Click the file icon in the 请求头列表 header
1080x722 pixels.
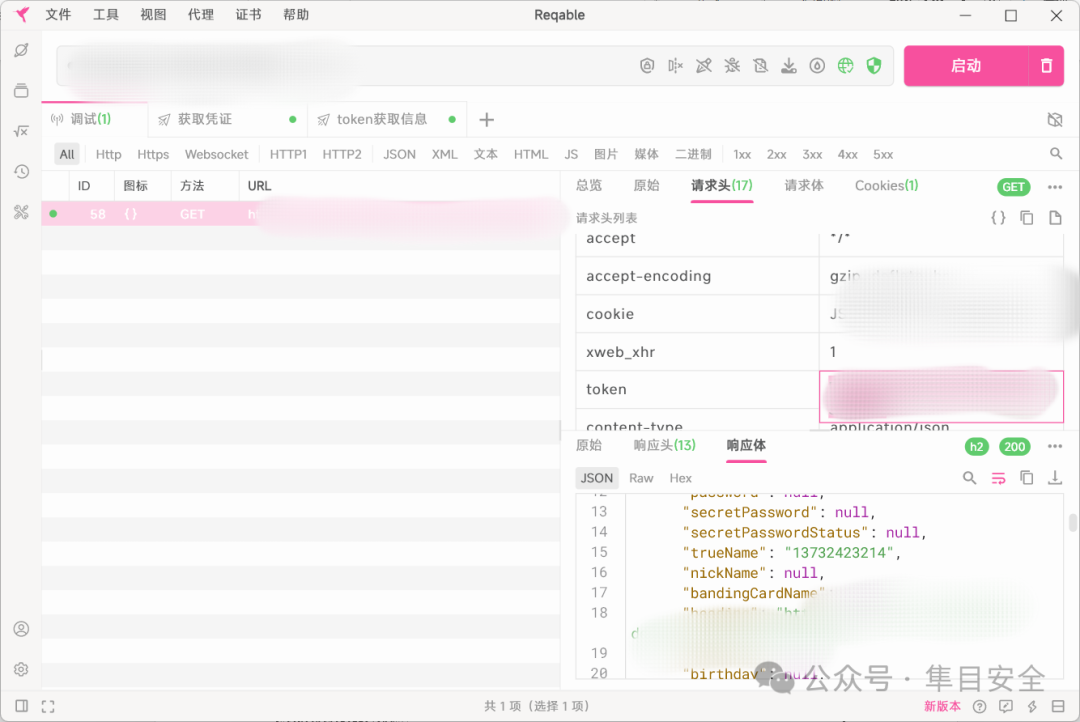pos(1055,218)
